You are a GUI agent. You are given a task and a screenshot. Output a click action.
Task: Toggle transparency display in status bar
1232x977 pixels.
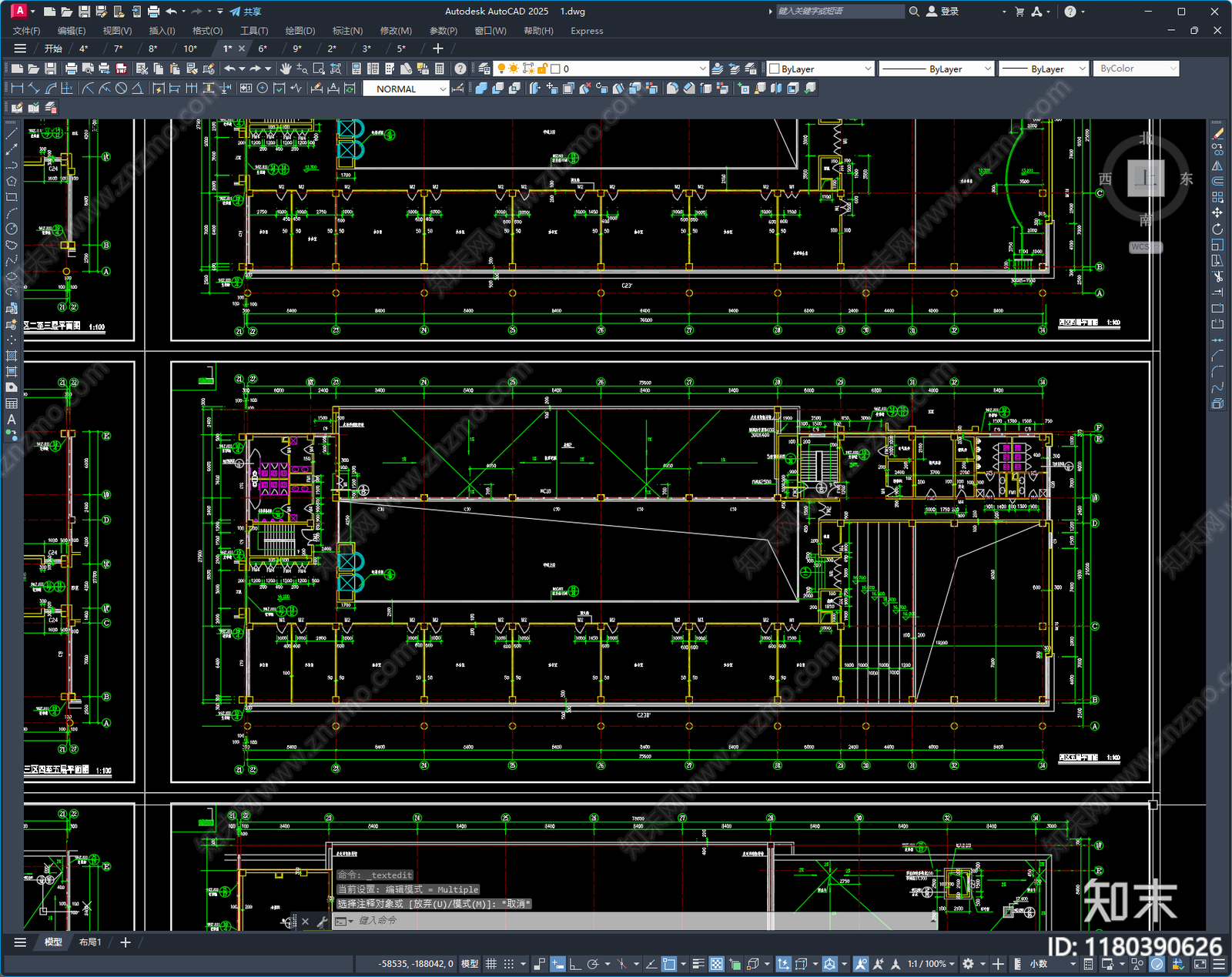point(717,964)
